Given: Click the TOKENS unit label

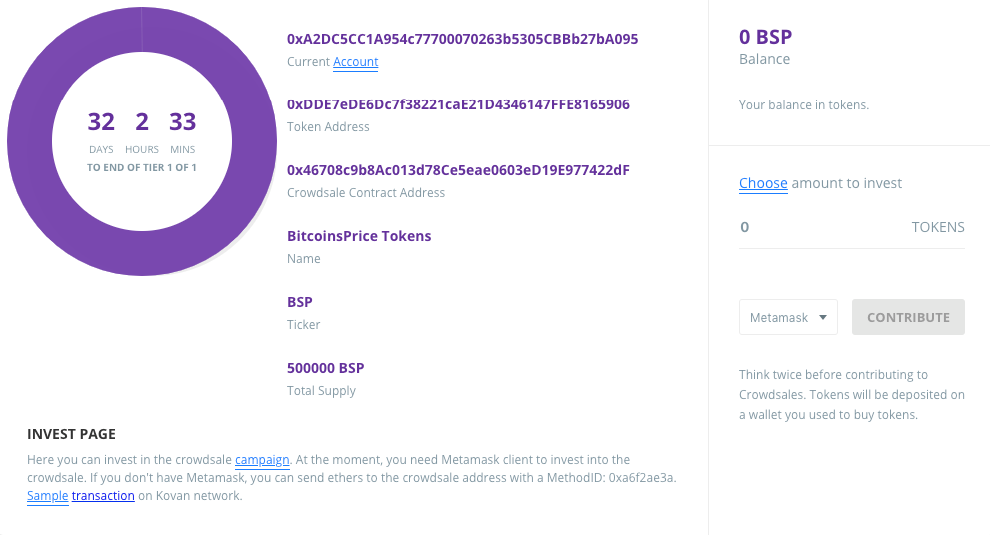Looking at the screenshot, I should point(938,227).
